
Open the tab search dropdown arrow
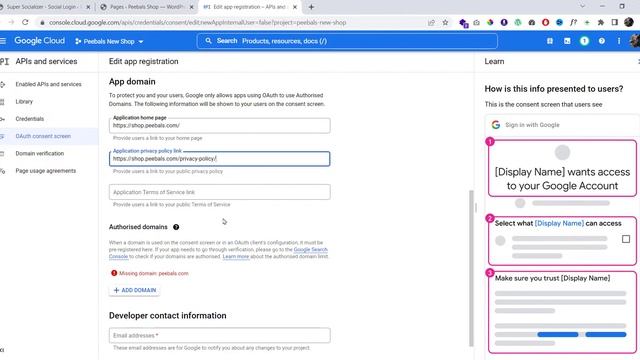(582, 6)
